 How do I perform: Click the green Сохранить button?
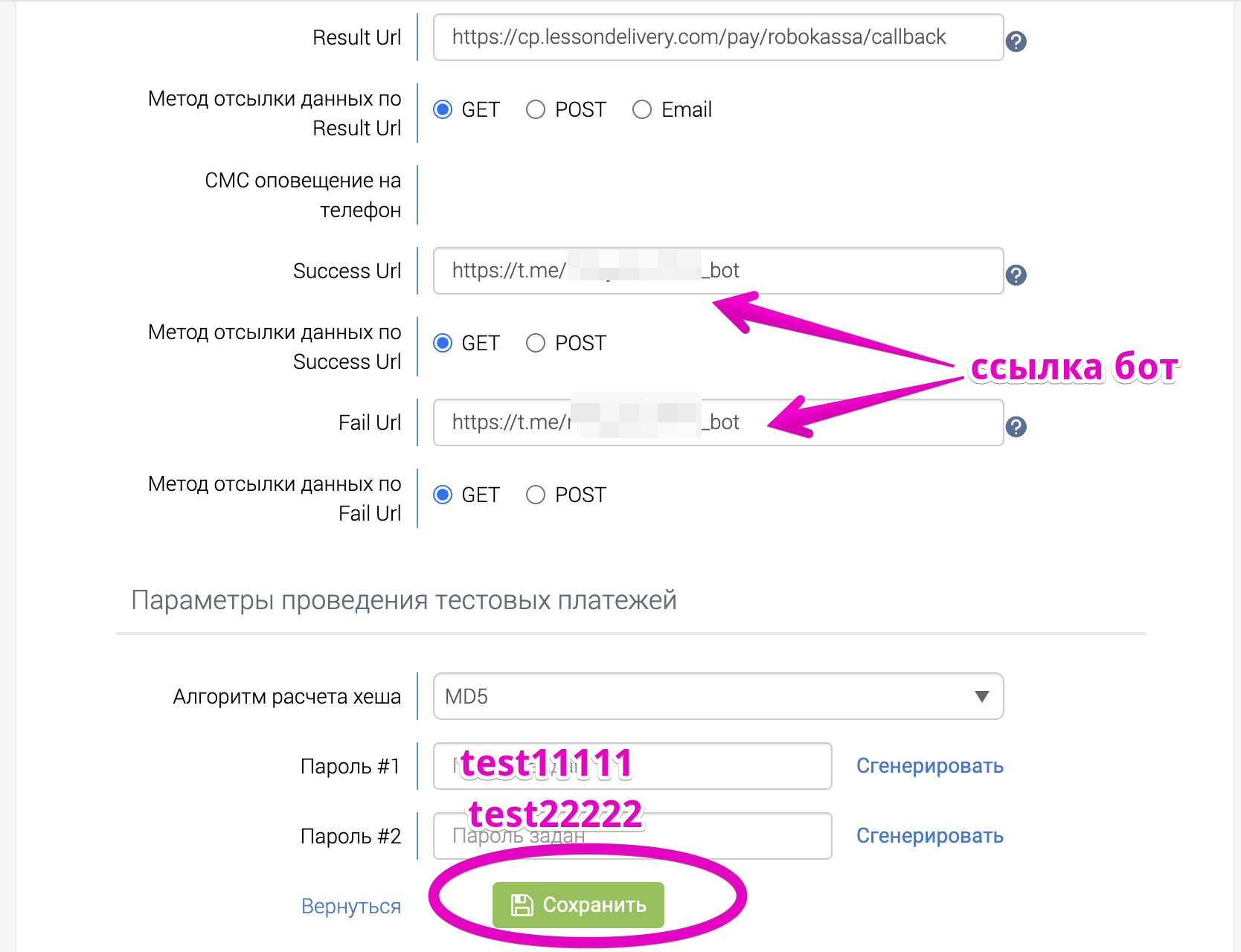click(x=578, y=905)
